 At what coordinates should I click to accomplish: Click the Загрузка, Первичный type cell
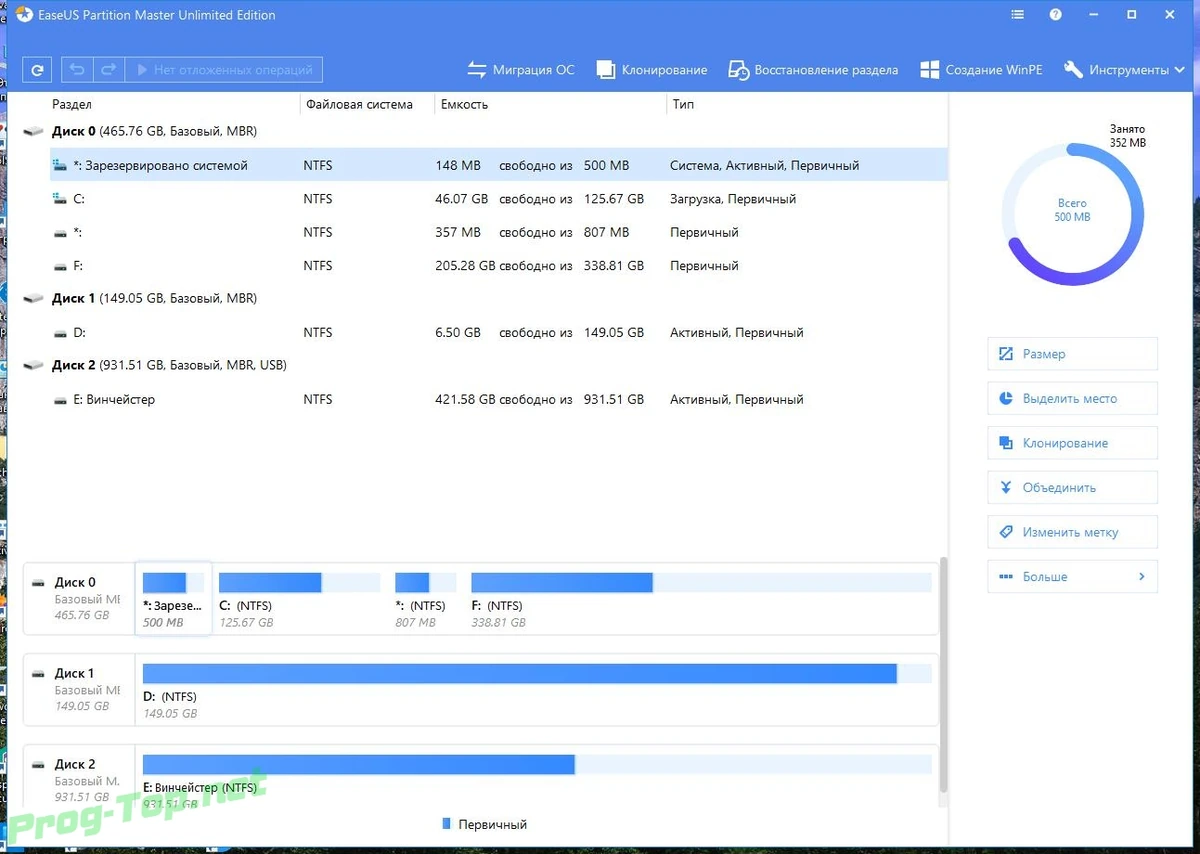pyautogui.click(x=733, y=199)
